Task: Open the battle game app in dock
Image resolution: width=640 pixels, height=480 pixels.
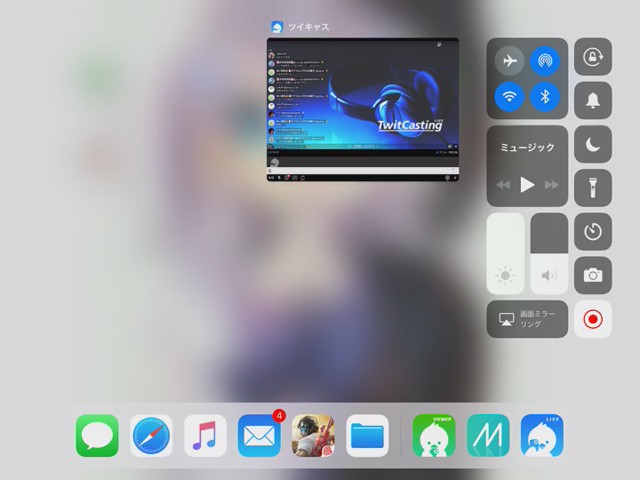Action: click(x=313, y=436)
